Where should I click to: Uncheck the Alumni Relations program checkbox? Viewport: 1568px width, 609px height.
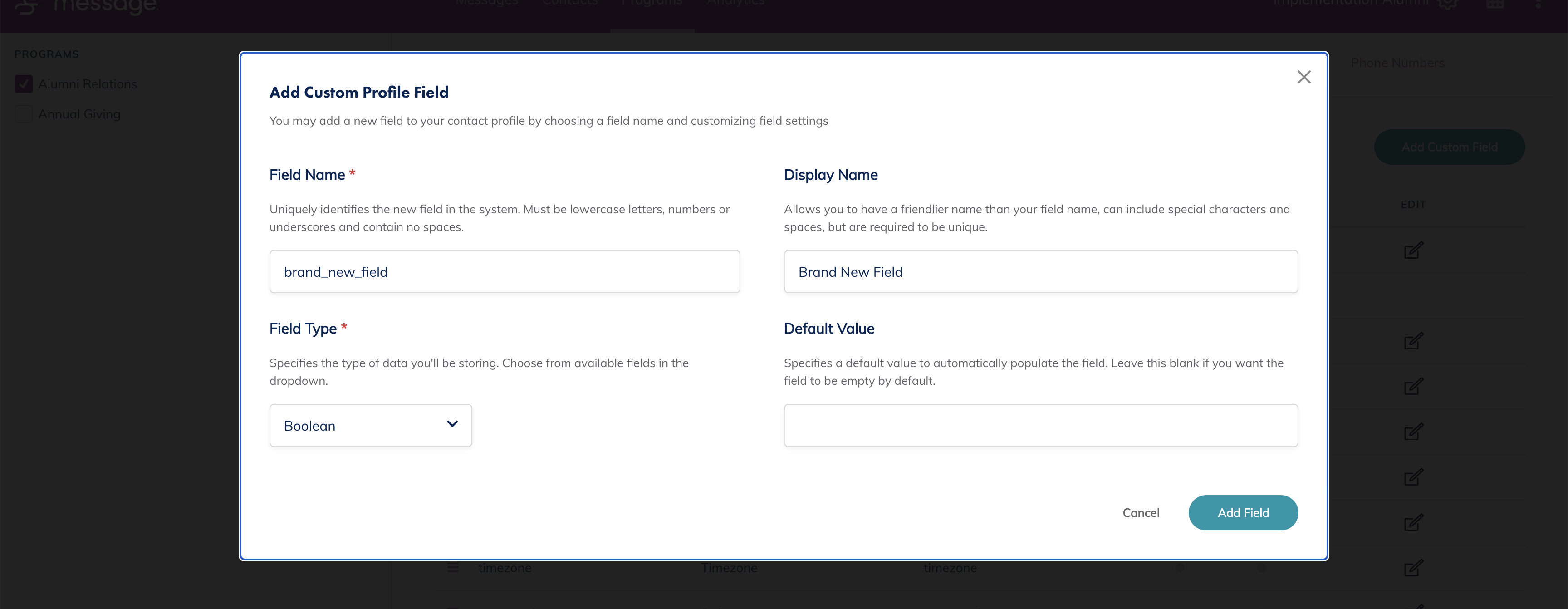[24, 84]
